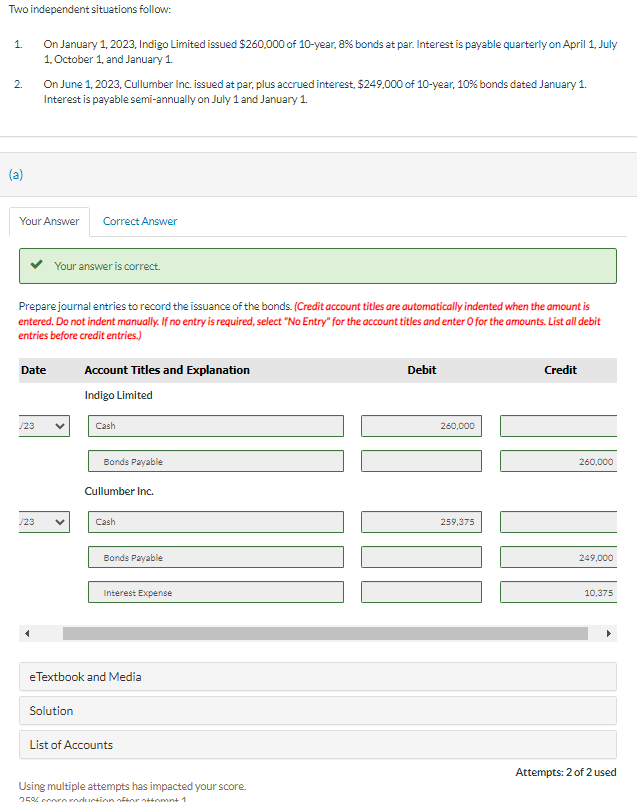Click the horizontal scrollbar thumb
Screen dimensions: 637x802
(325, 634)
